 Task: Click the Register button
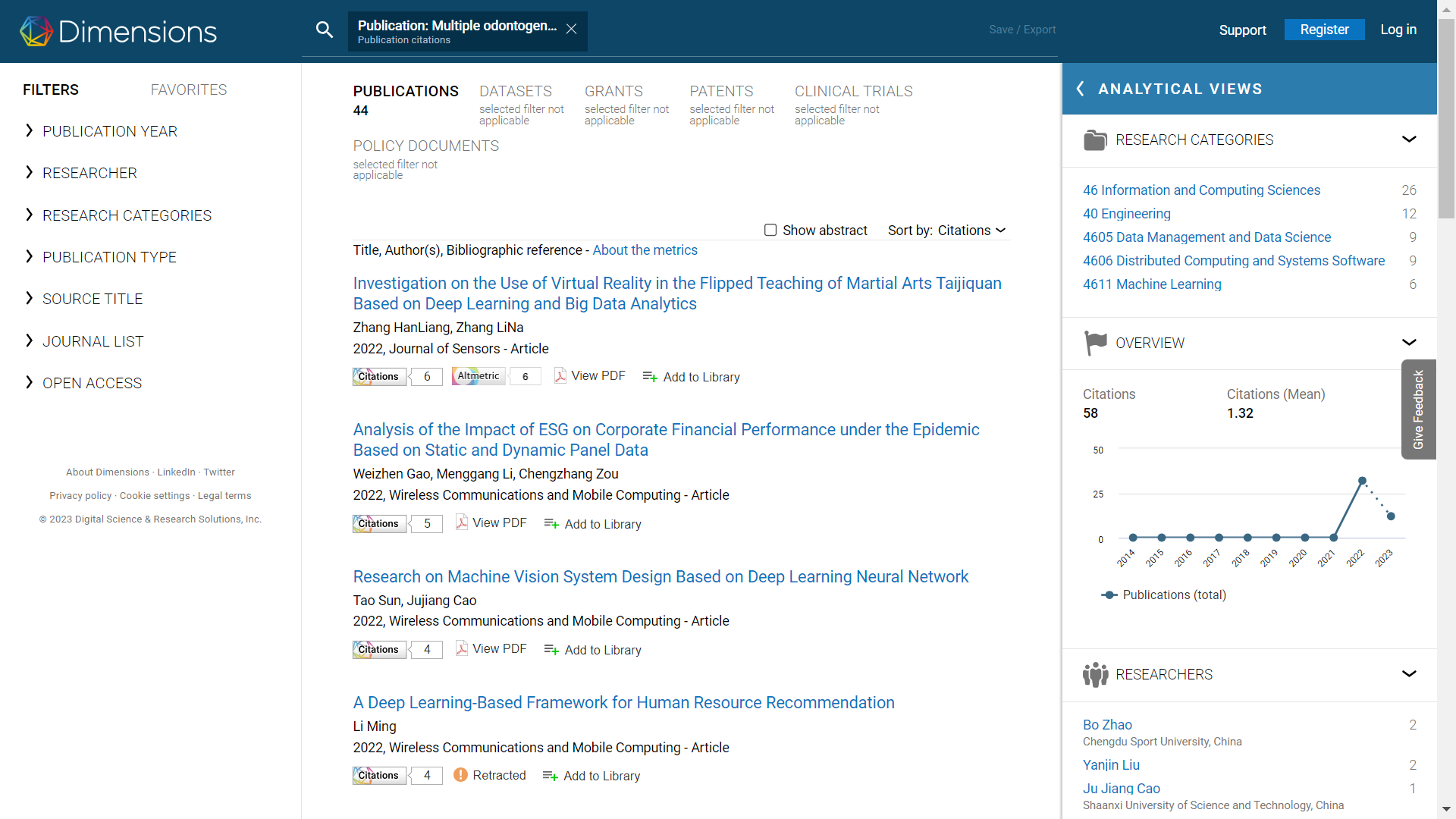click(x=1324, y=30)
